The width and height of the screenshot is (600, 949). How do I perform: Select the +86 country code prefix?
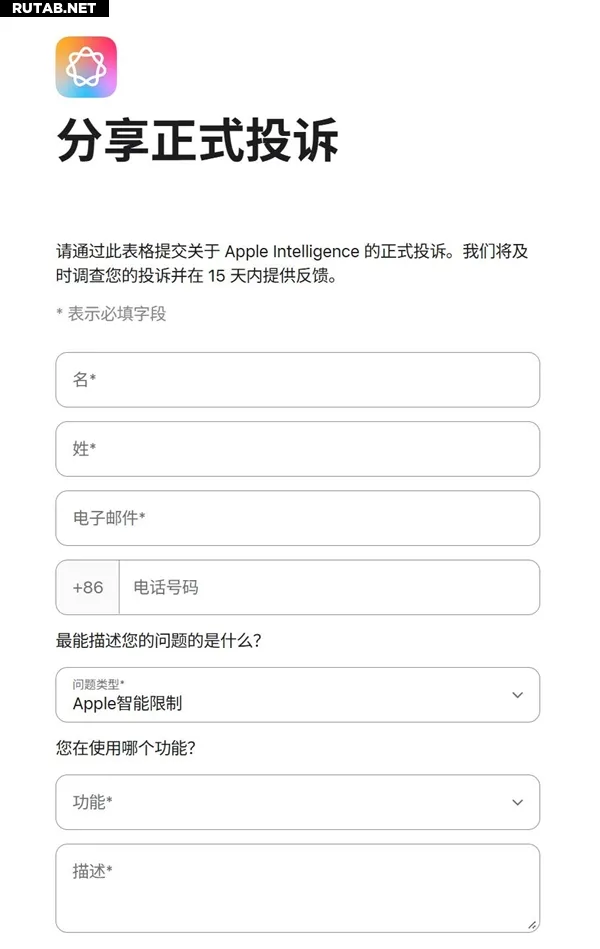click(x=88, y=587)
